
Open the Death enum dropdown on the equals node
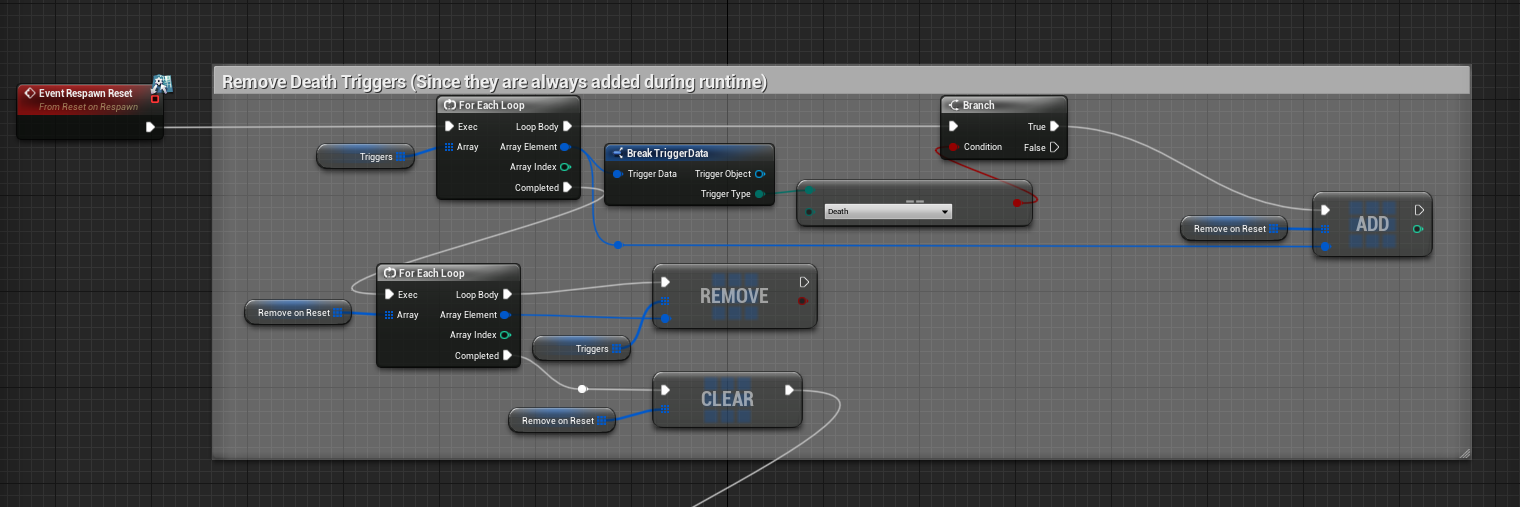click(x=887, y=211)
